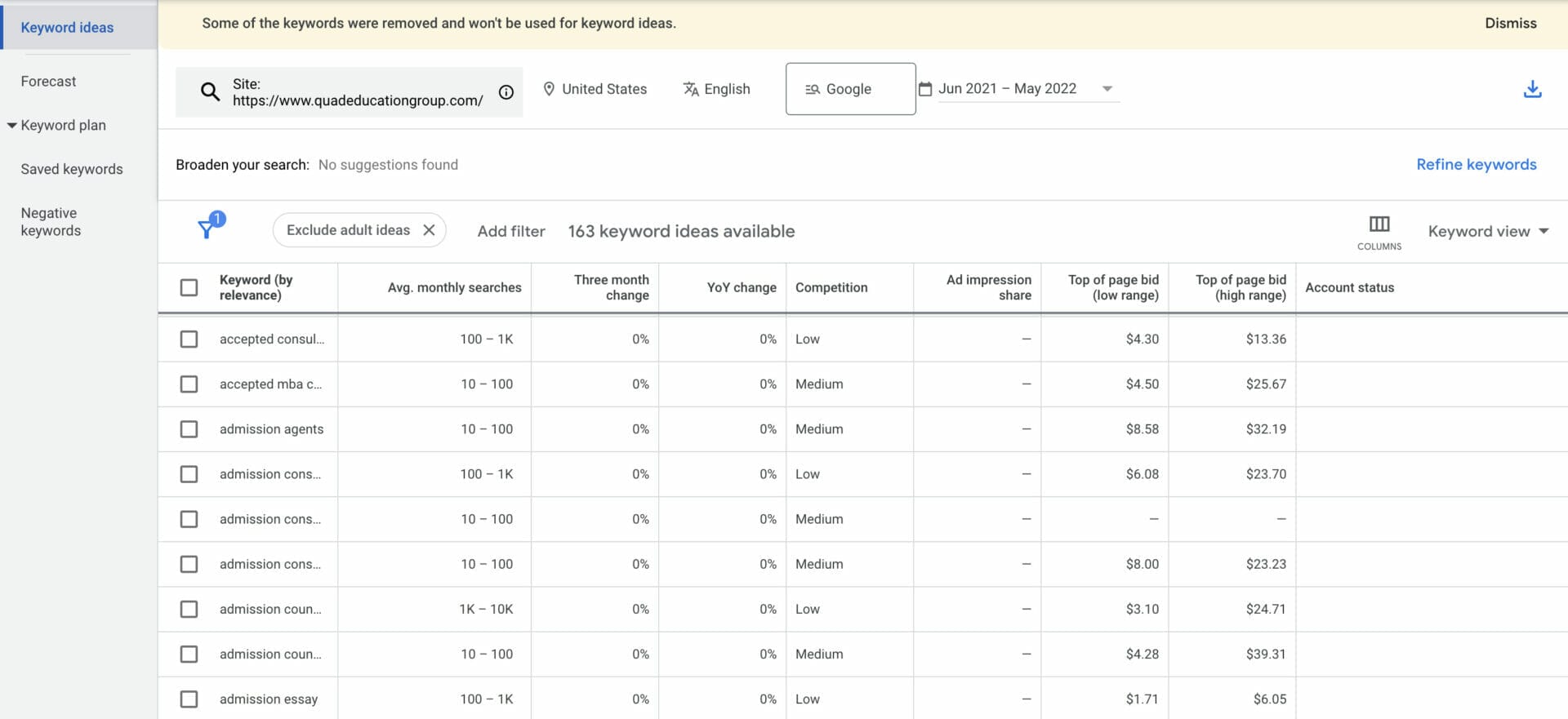Click the $32.19 high range bid value

1266,428
